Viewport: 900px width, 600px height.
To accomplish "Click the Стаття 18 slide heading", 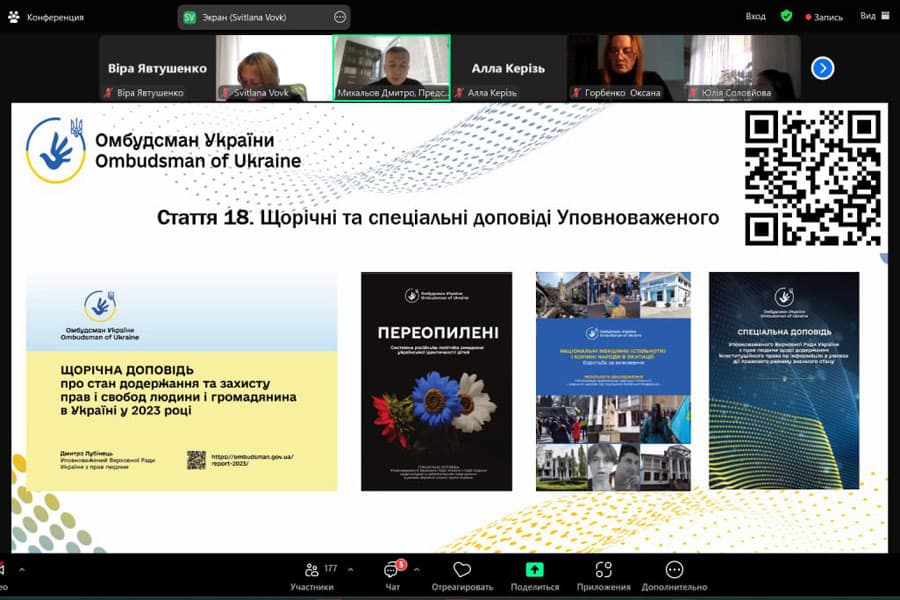I will point(437,218).
